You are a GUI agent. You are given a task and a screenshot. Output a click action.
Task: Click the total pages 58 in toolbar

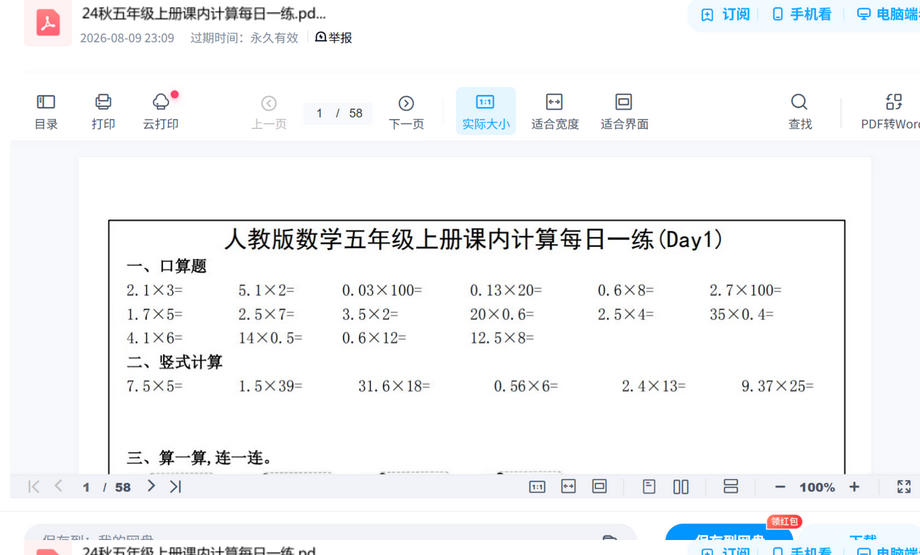[x=356, y=113]
